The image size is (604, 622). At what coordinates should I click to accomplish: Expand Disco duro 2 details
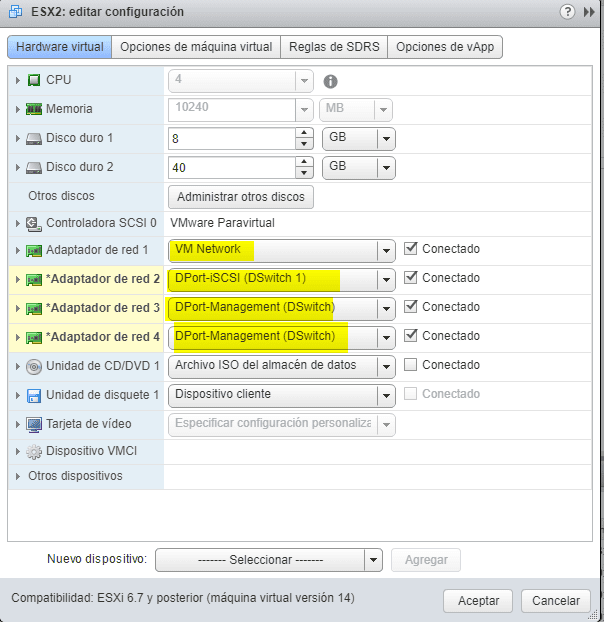pos(17,167)
